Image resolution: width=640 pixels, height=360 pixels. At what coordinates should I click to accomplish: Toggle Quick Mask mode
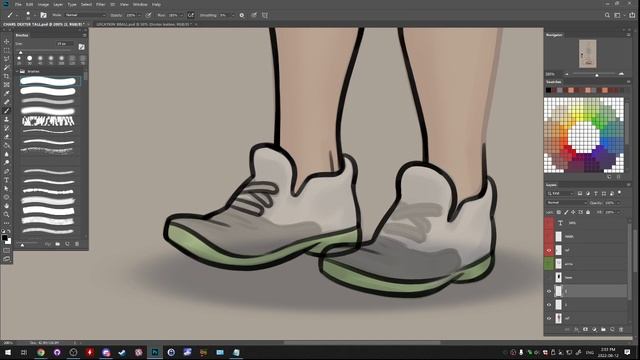[x=7, y=250]
